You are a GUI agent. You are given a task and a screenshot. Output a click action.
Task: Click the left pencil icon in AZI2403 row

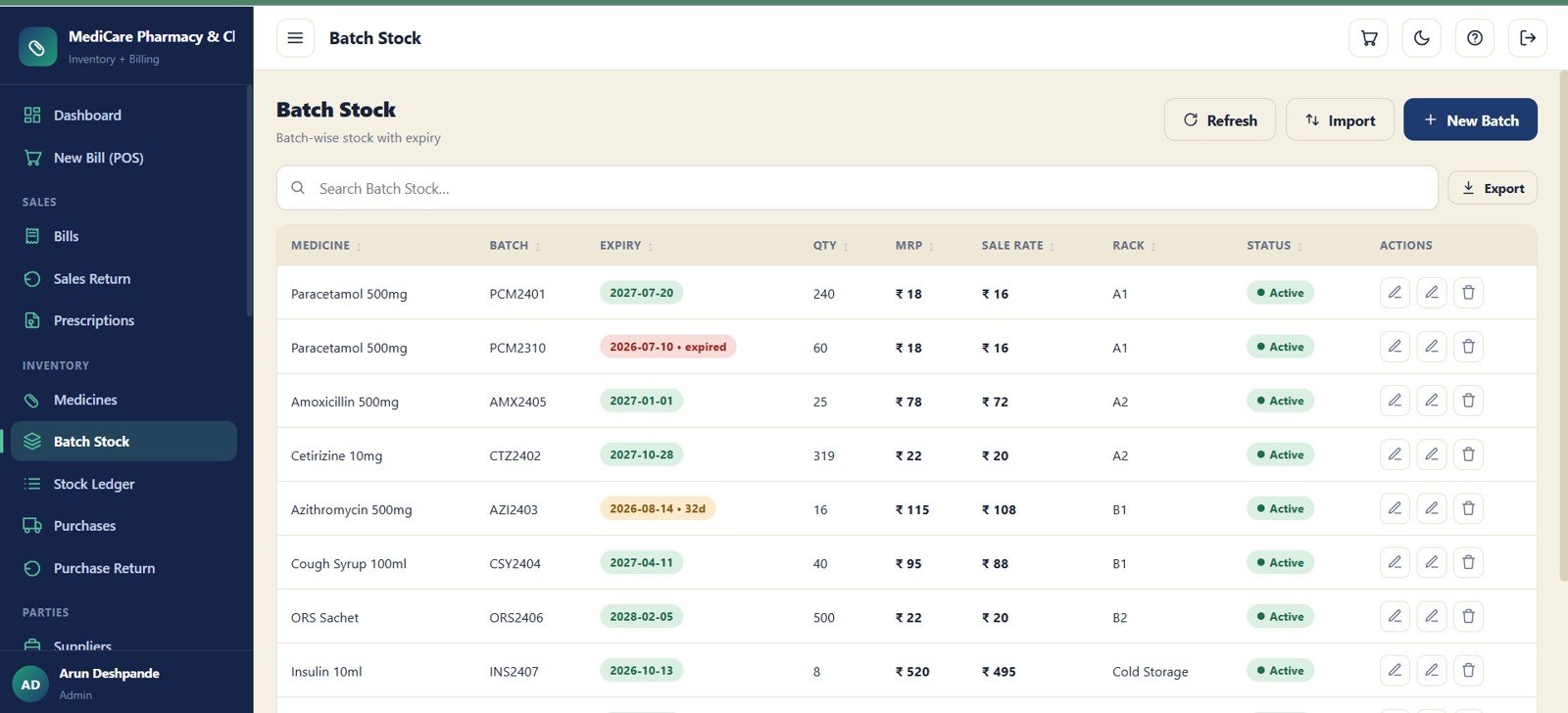point(1395,508)
